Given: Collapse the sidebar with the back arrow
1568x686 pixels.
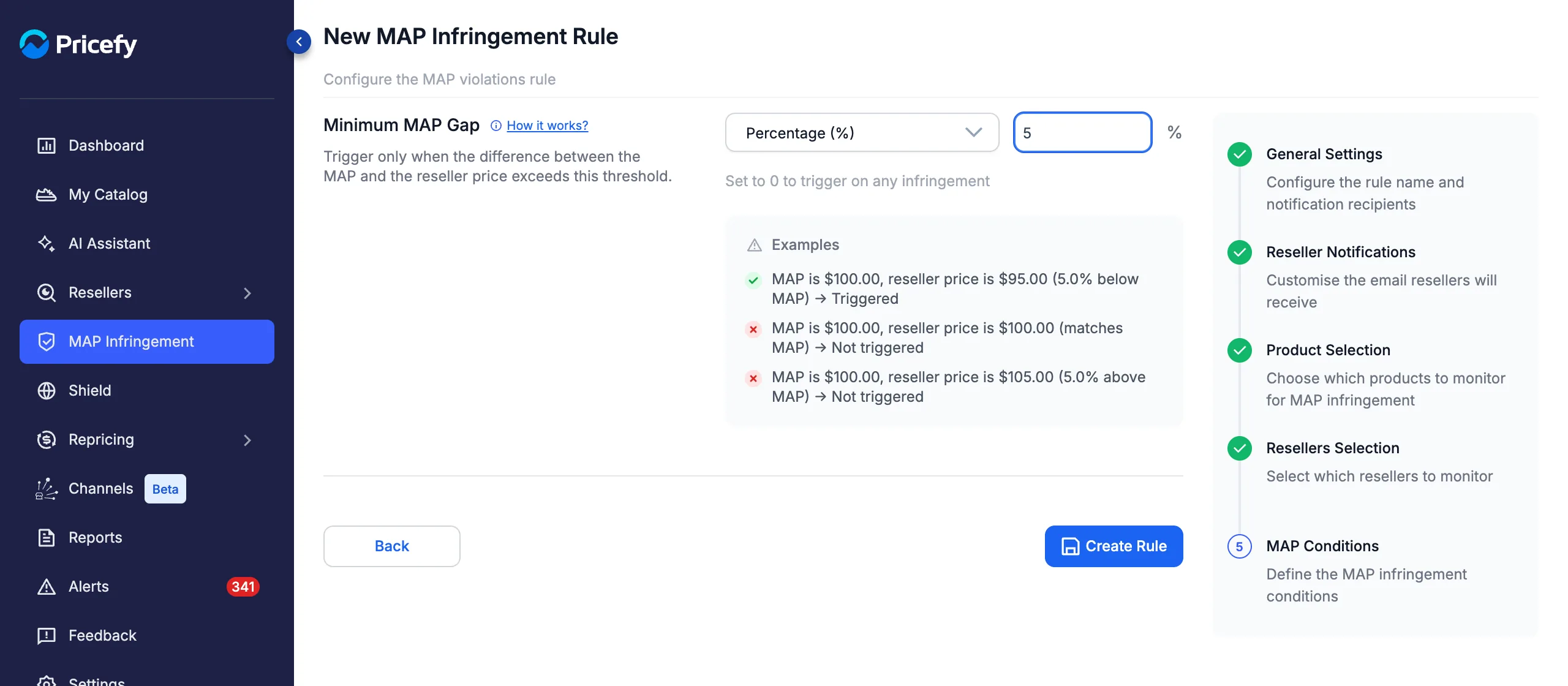Looking at the screenshot, I should click(x=299, y=42).
